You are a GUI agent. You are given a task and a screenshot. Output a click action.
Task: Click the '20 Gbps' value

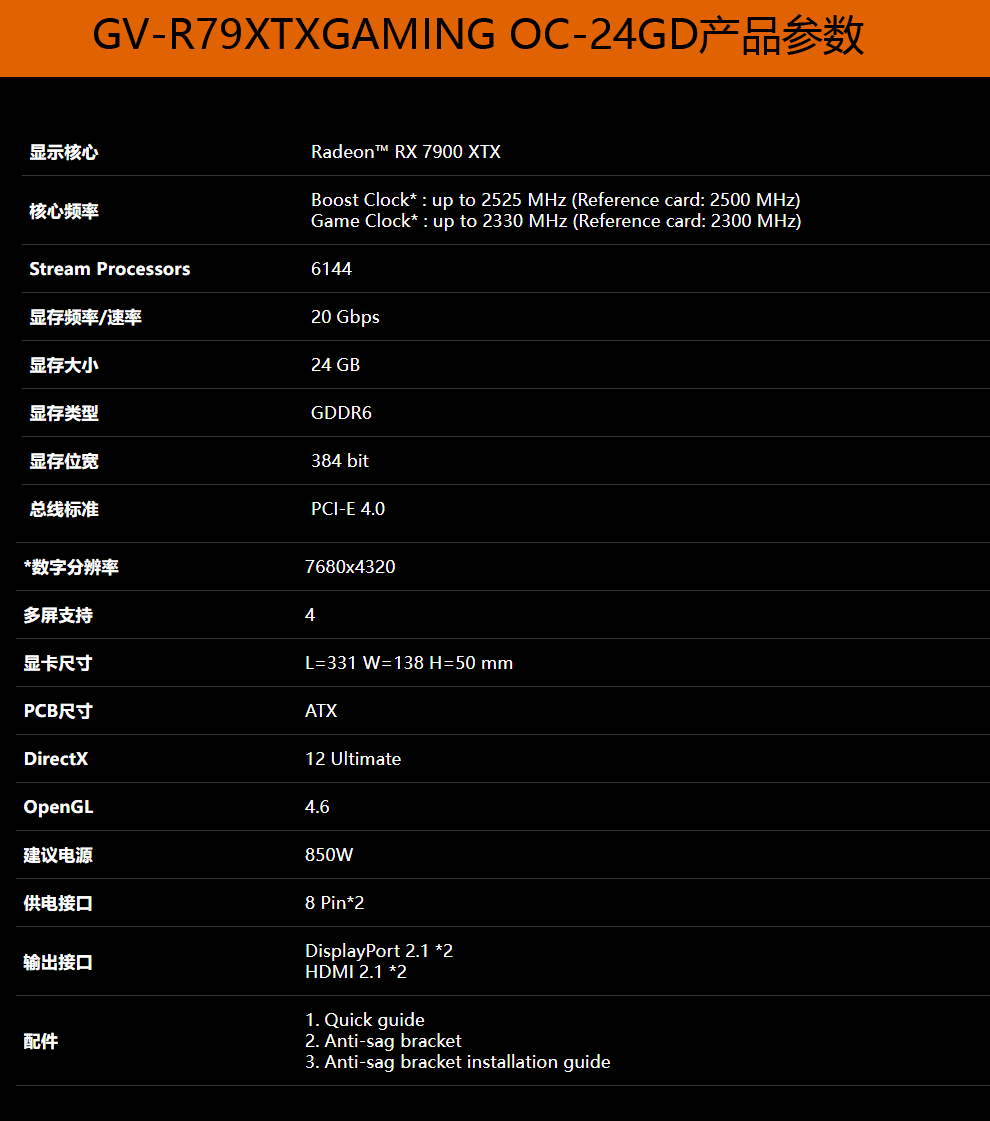point(345,317)
